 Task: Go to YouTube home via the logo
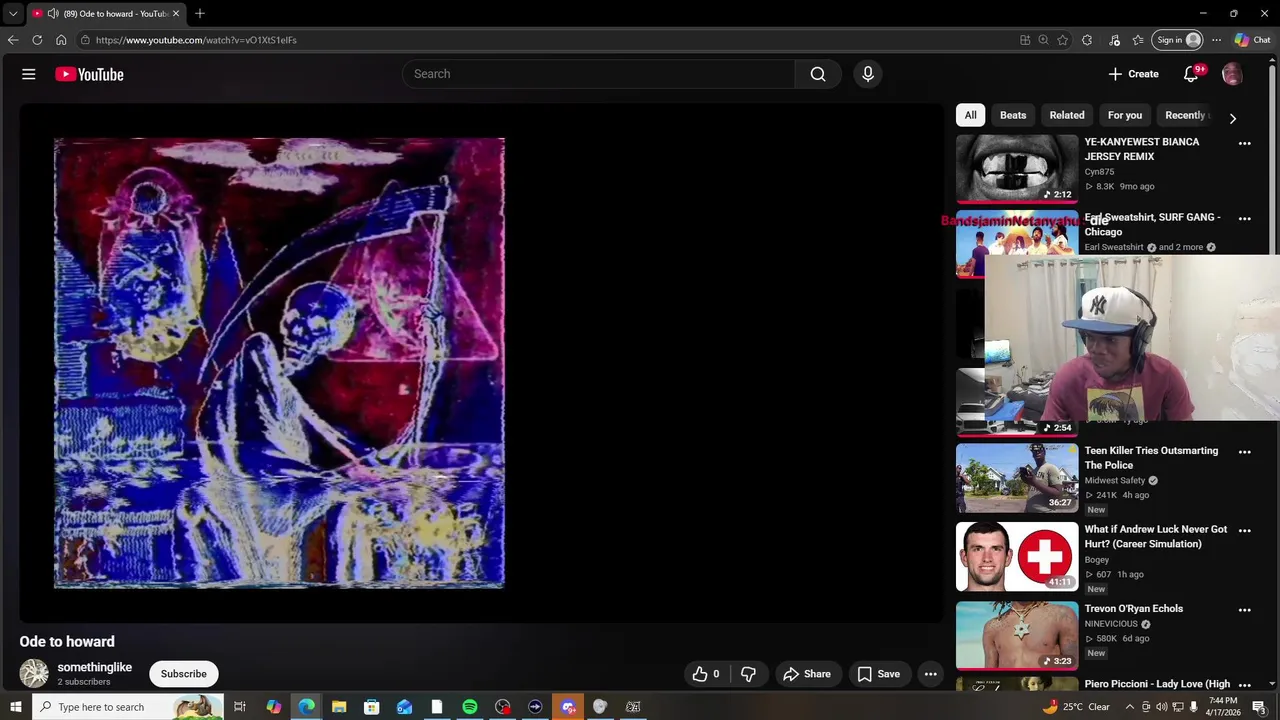89,74
